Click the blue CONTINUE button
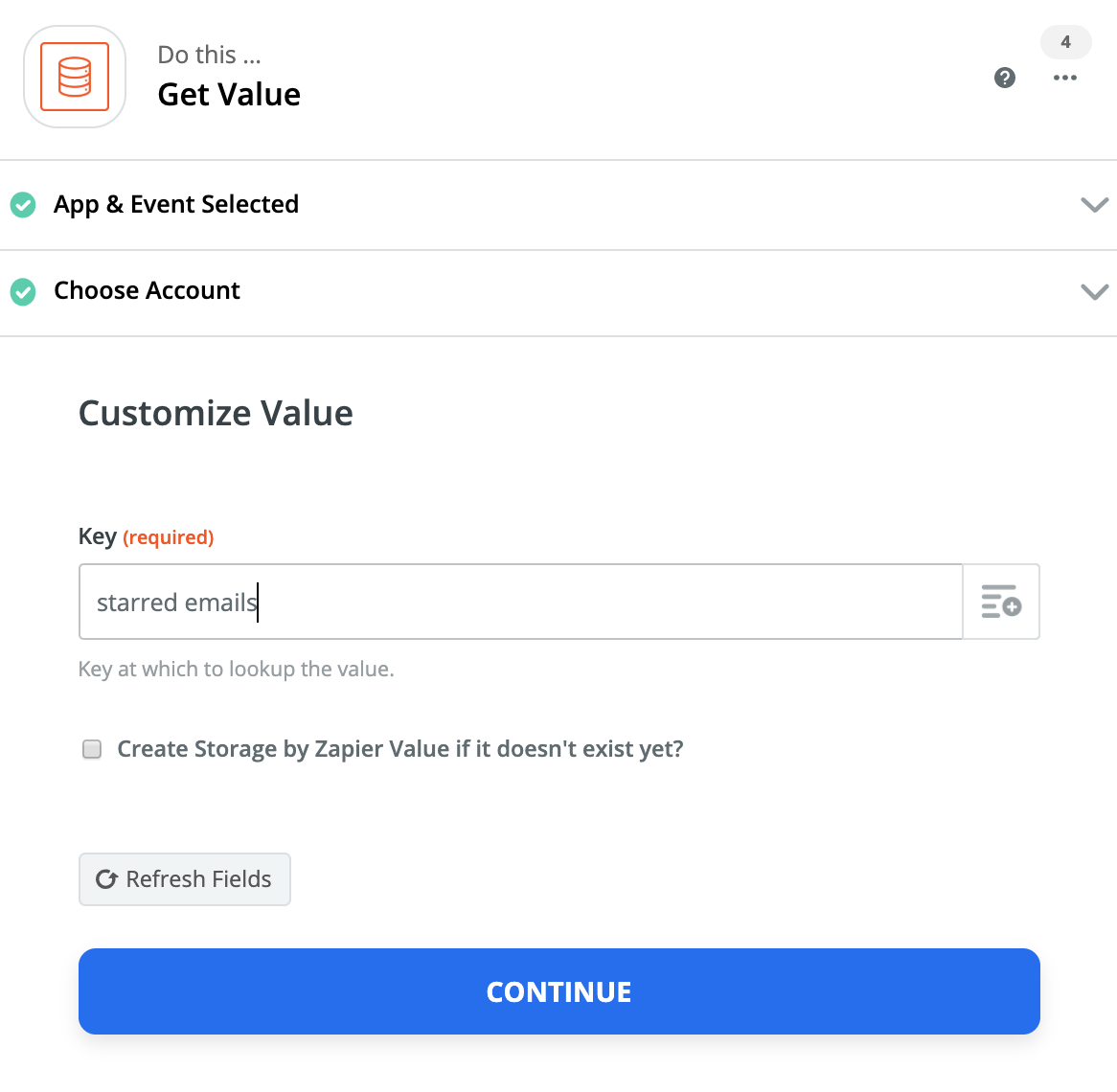The width and height of the screenshot is (1117, 1092). click(559, 991)
